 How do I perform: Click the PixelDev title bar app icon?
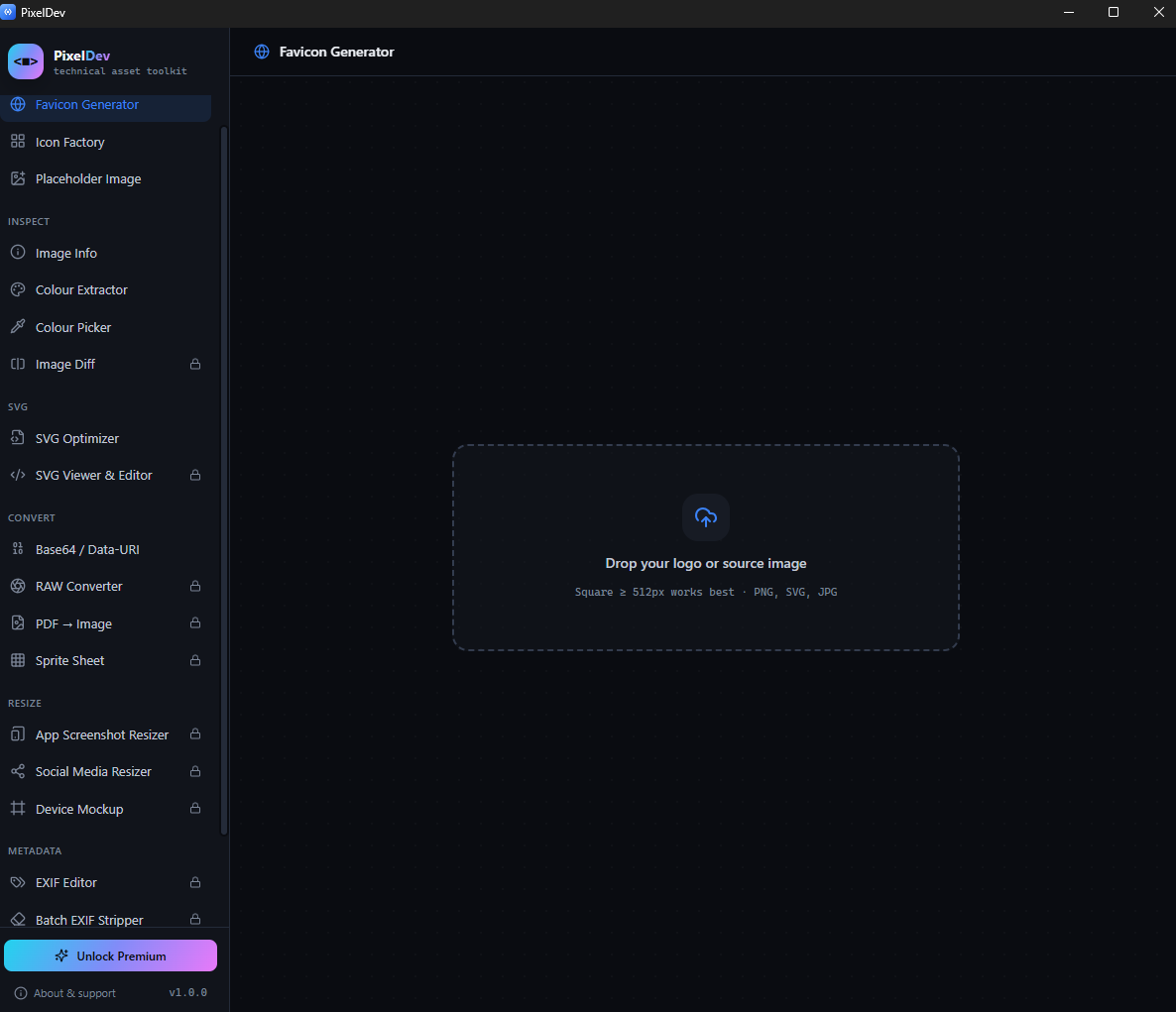[x=8, y=12]
